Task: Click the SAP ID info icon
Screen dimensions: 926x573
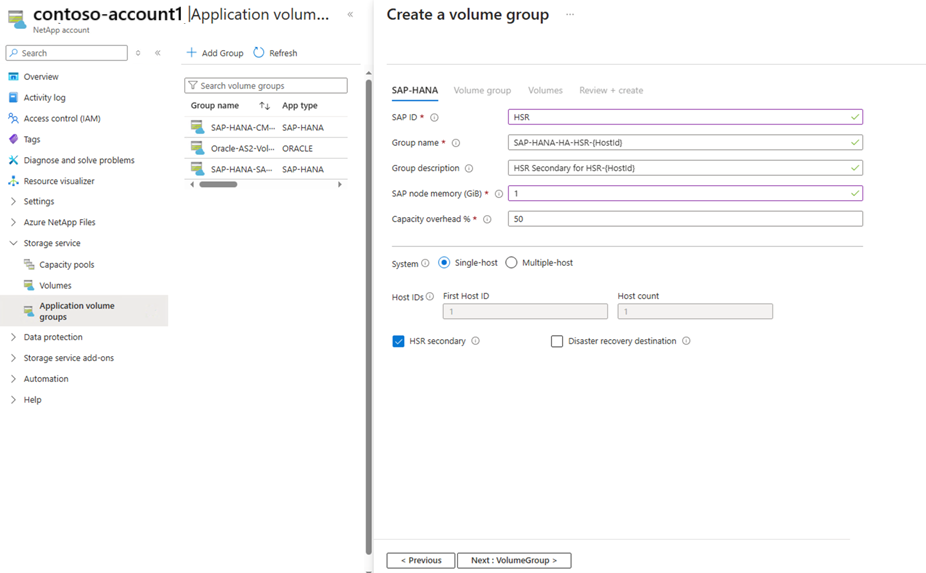Action: point(434,118)
